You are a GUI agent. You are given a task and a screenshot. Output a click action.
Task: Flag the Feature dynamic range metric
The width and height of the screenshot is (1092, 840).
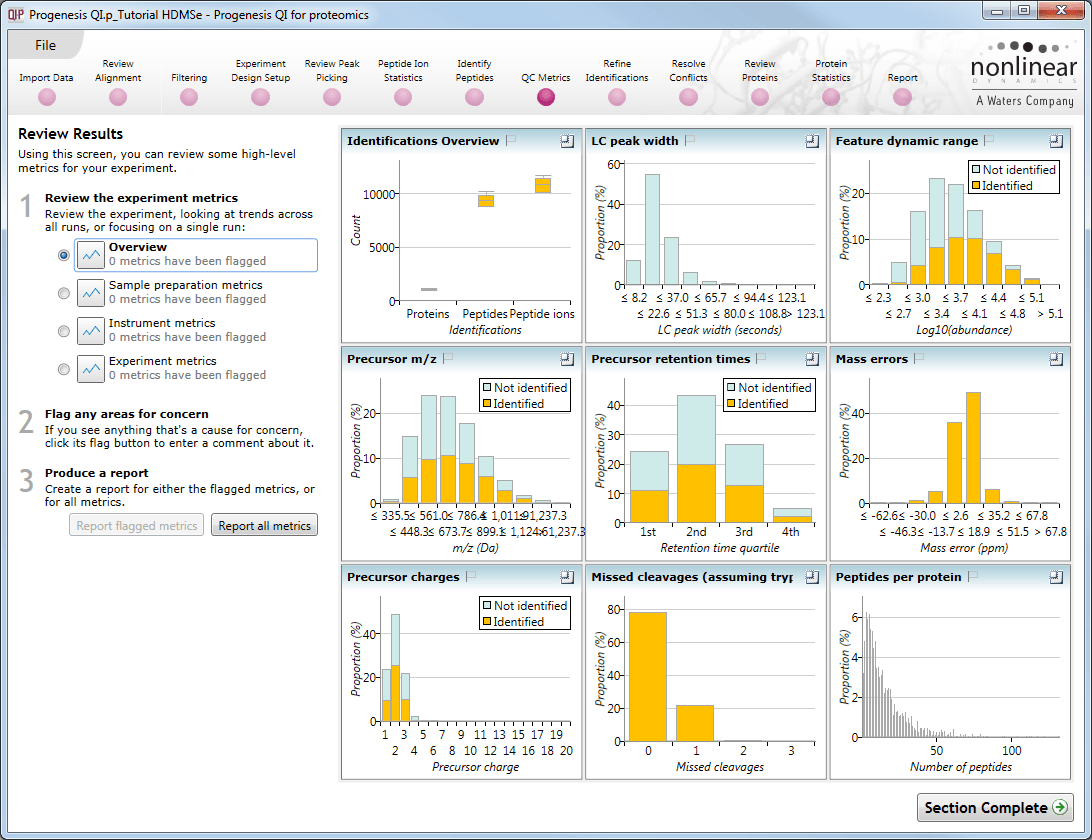pos(989,140)
